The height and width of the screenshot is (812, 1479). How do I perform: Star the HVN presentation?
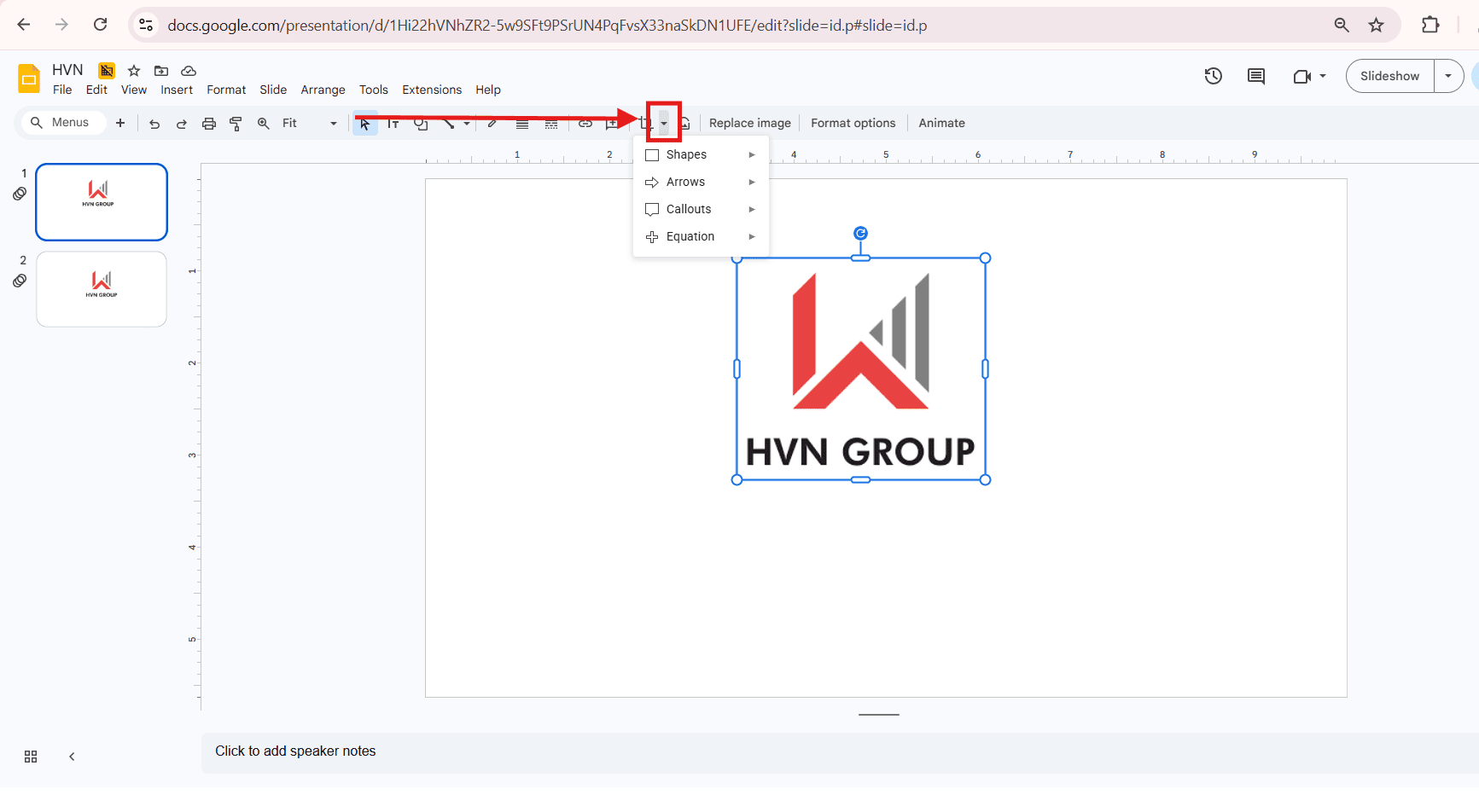(x=134, y=71)
